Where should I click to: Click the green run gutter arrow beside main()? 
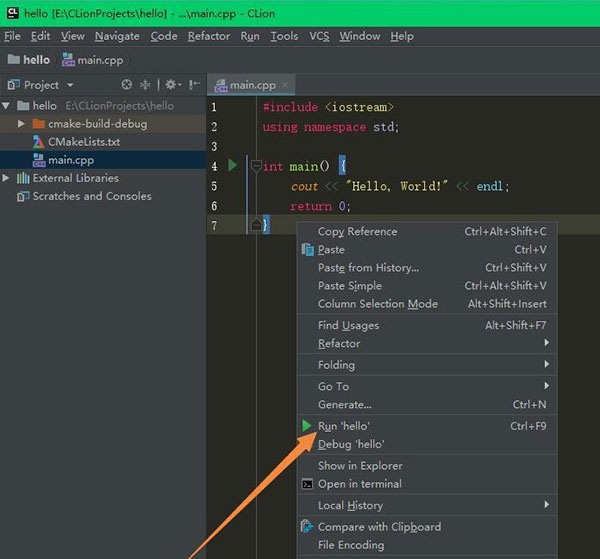pos(232,165)
